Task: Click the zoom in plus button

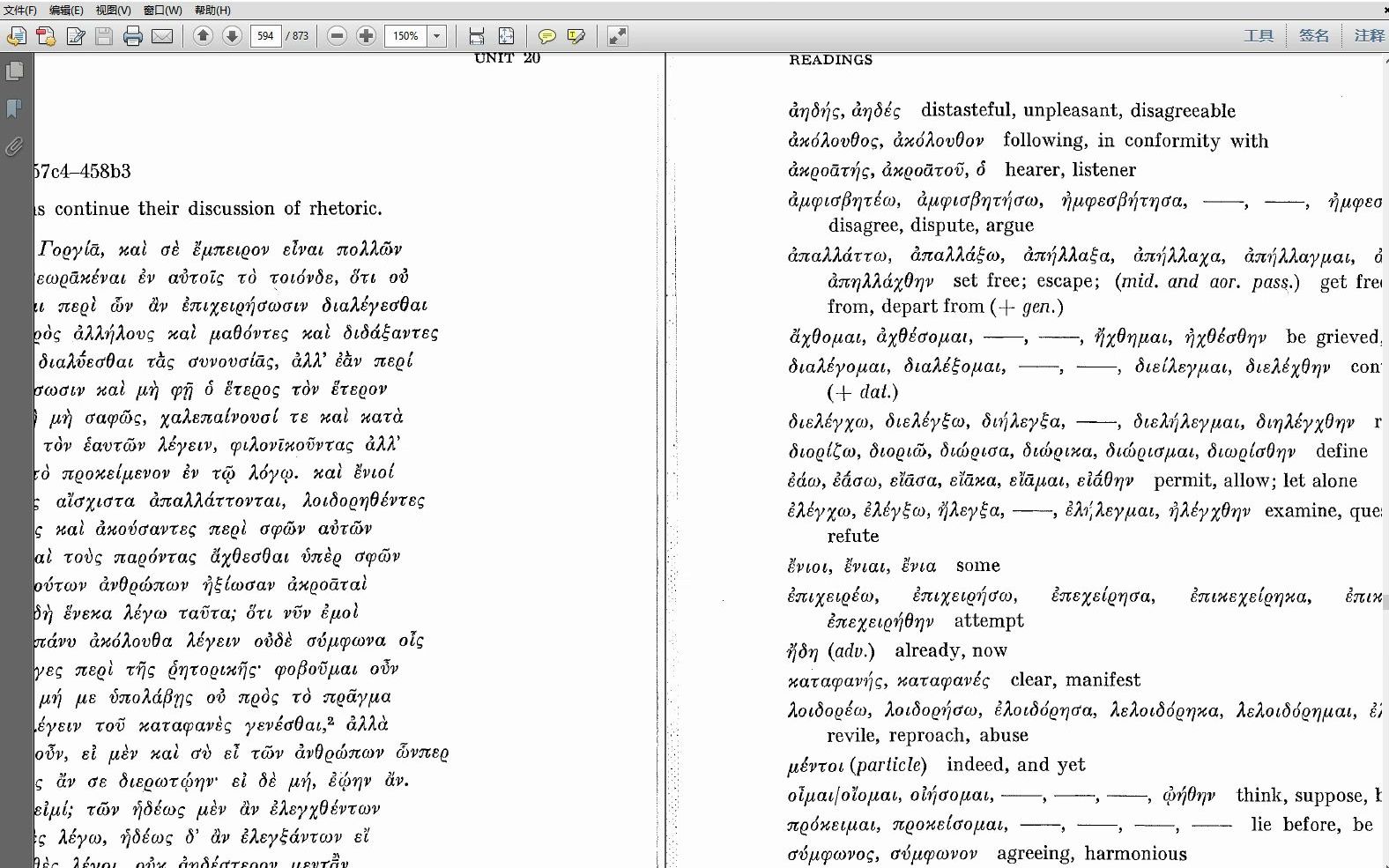Action: [366, 36]
